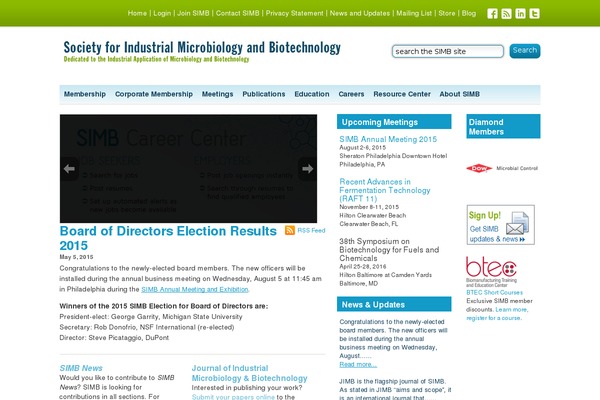Click the News & Updates header

click(394, 304)
